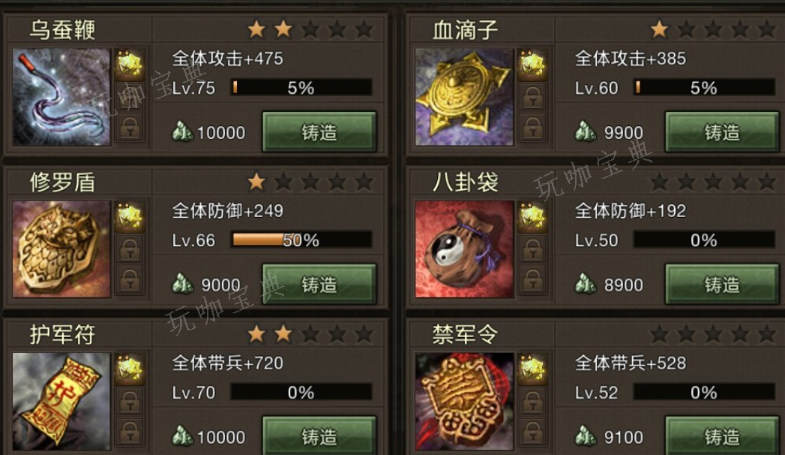785x455 pixels.
Task: Select the gold gem slot beside 乌蚕鞭
Action: point(130,65)
